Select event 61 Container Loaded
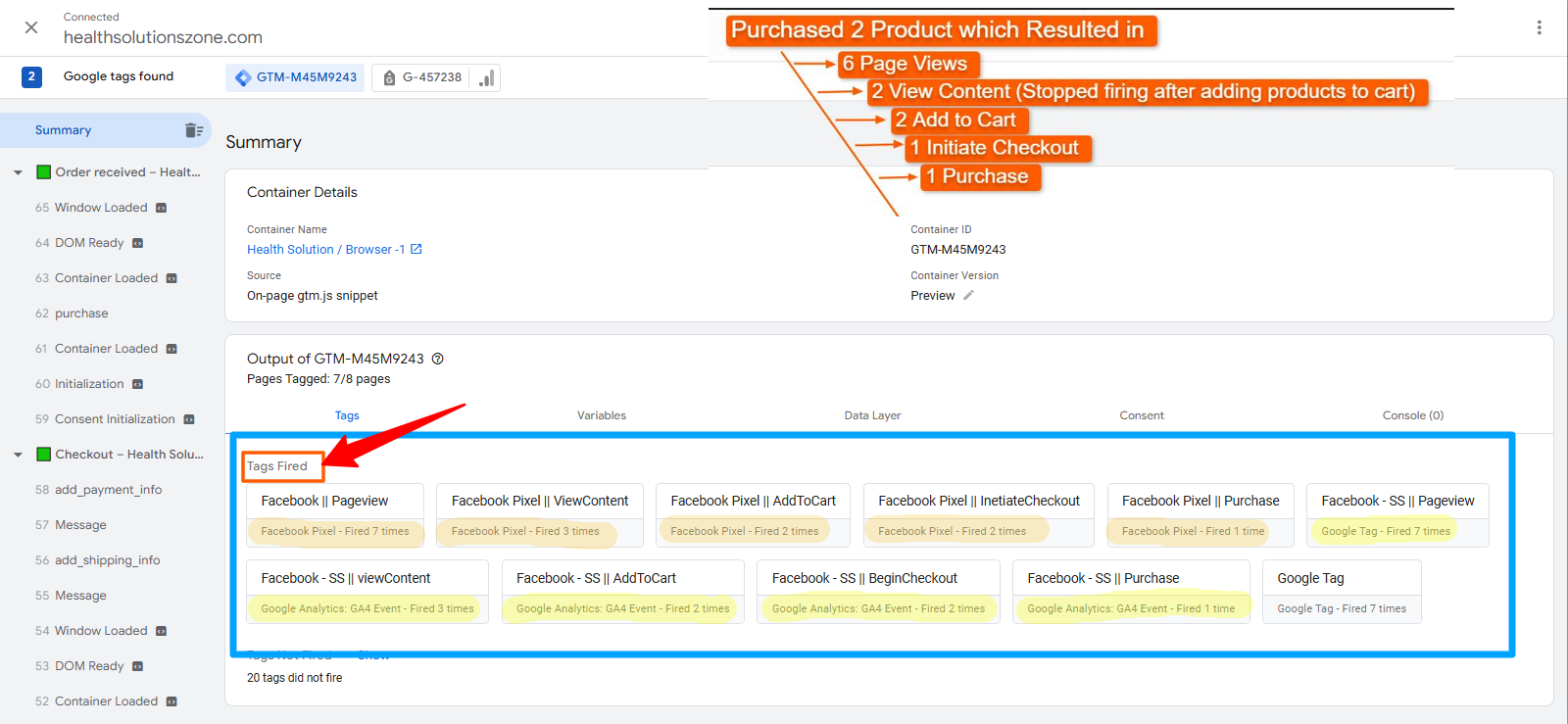1568x724 pixels. [96, 349]
